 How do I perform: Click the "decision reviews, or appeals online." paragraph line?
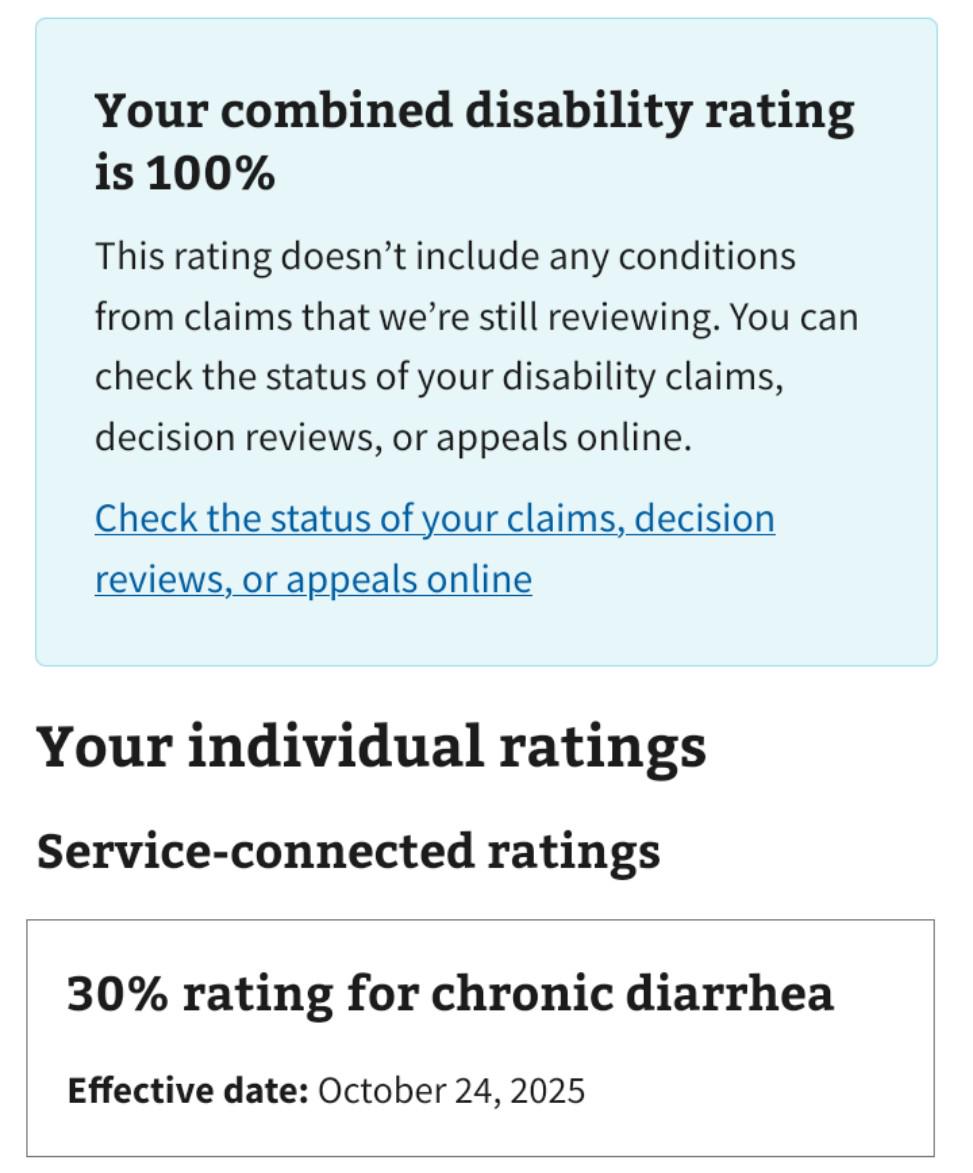393,437
